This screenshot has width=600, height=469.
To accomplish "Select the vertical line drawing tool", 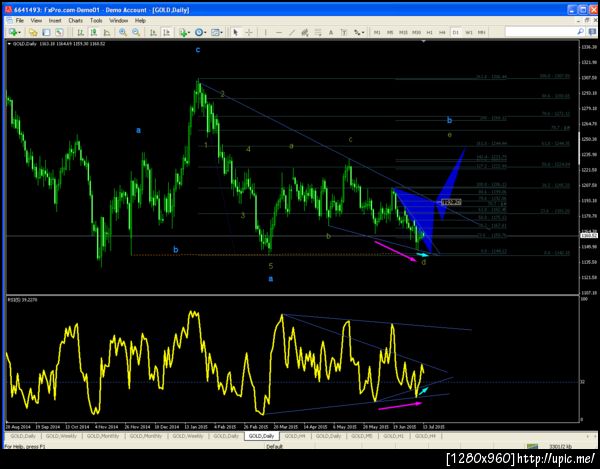I will click(x=265, y=33).
